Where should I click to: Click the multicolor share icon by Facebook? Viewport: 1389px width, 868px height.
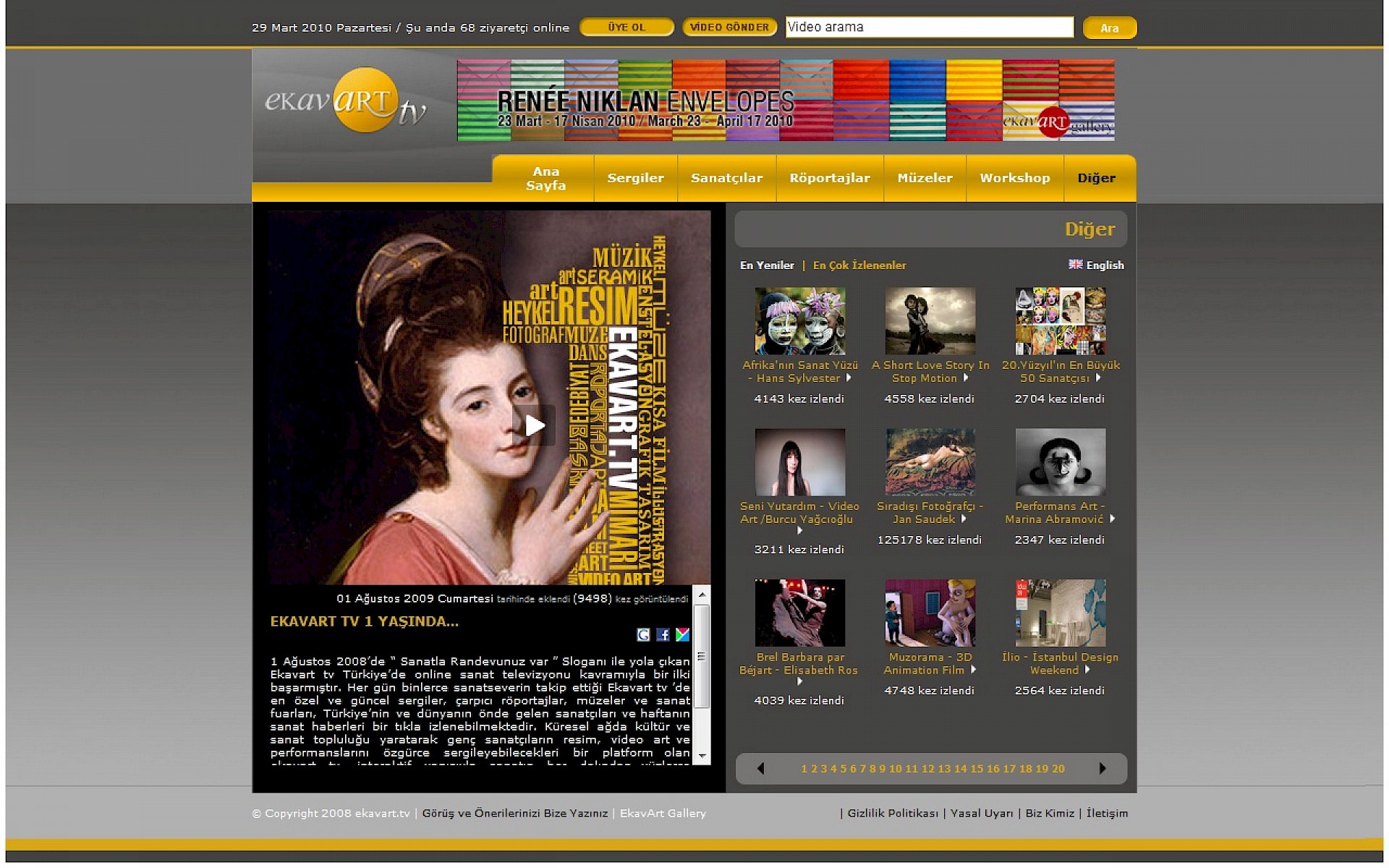point(682,634)
